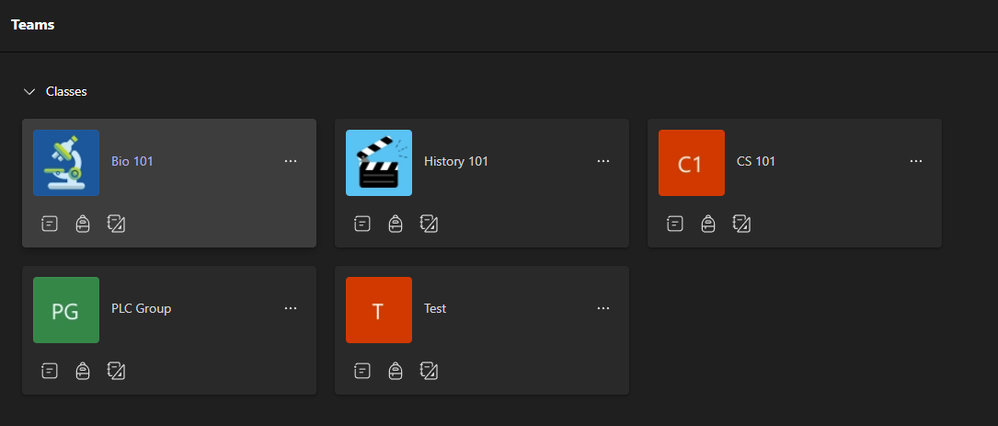Open more options for Test team

click(x=603, y=308)
